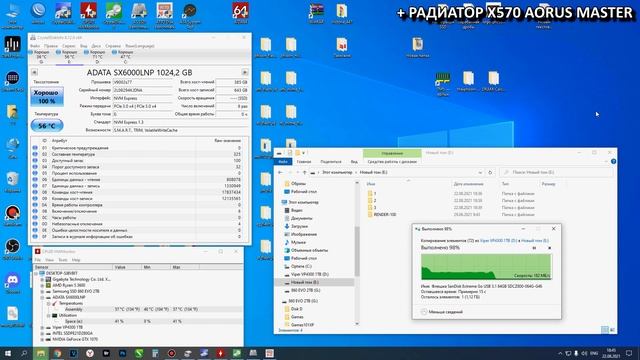Image resolution: width=640 pixels, height=360 pixels.
Task: Open Tools menu in HWMonitor
Action: click(x=63, y=260)
